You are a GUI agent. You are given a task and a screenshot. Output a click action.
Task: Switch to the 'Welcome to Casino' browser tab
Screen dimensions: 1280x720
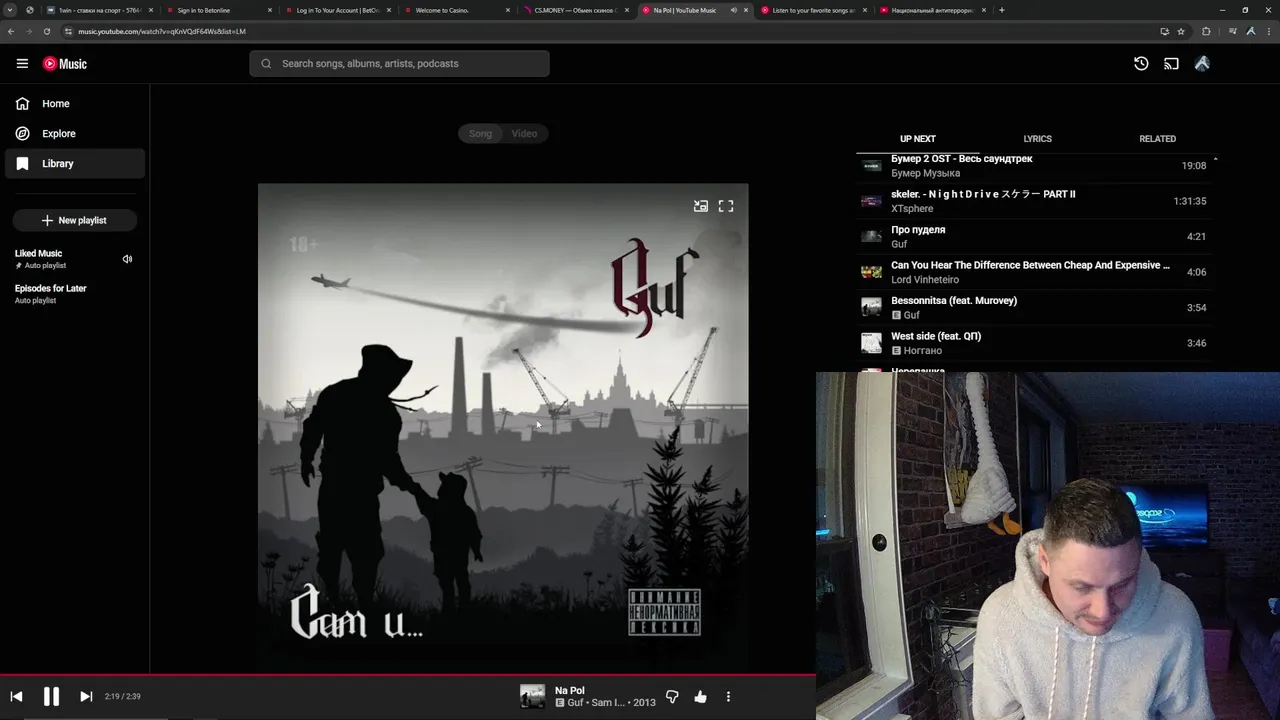pyautogui.click(x=456, y=10)
